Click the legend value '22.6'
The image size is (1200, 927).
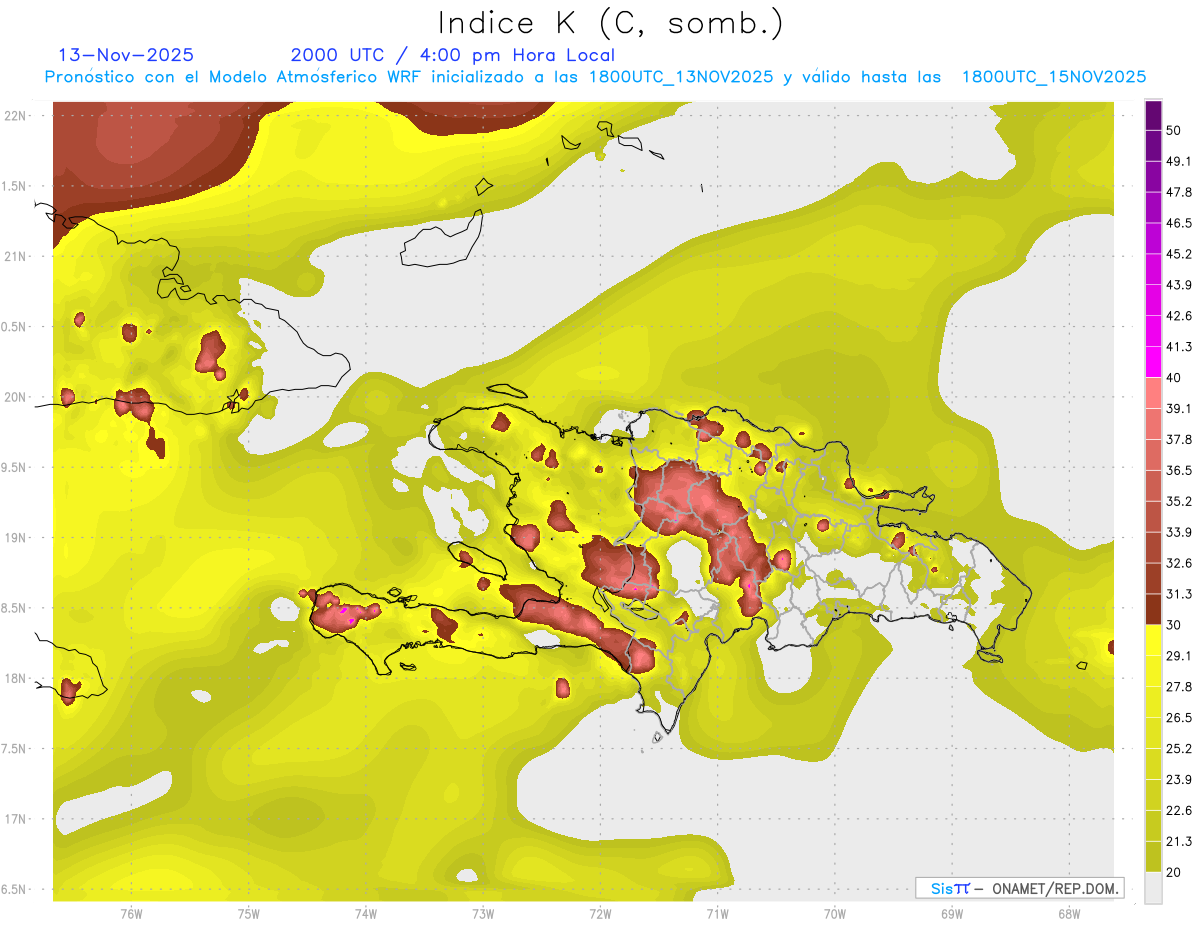click(1179, 811)
